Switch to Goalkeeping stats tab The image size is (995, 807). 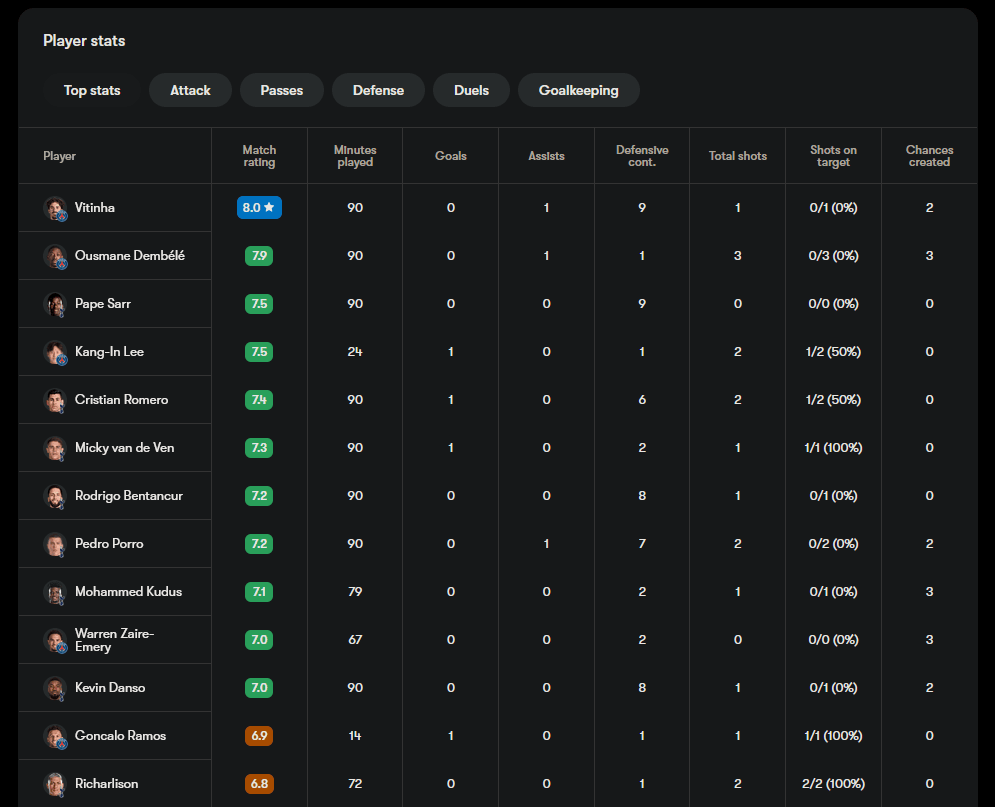tap(578, 90)
